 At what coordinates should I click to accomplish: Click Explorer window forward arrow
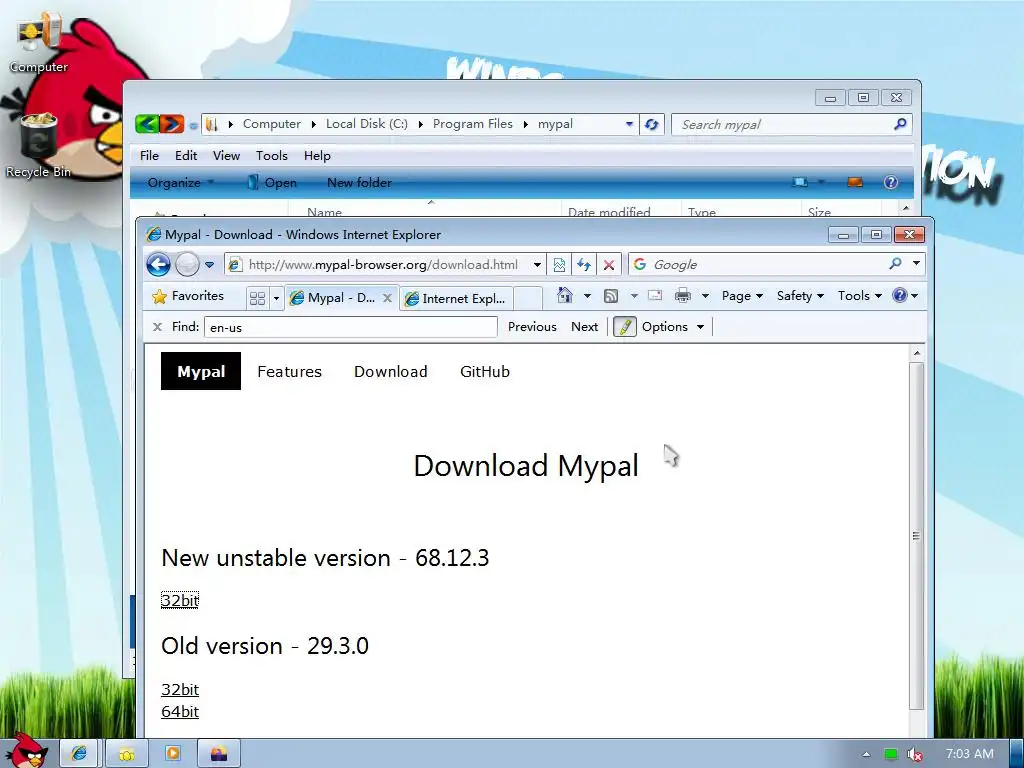point(172,123)
